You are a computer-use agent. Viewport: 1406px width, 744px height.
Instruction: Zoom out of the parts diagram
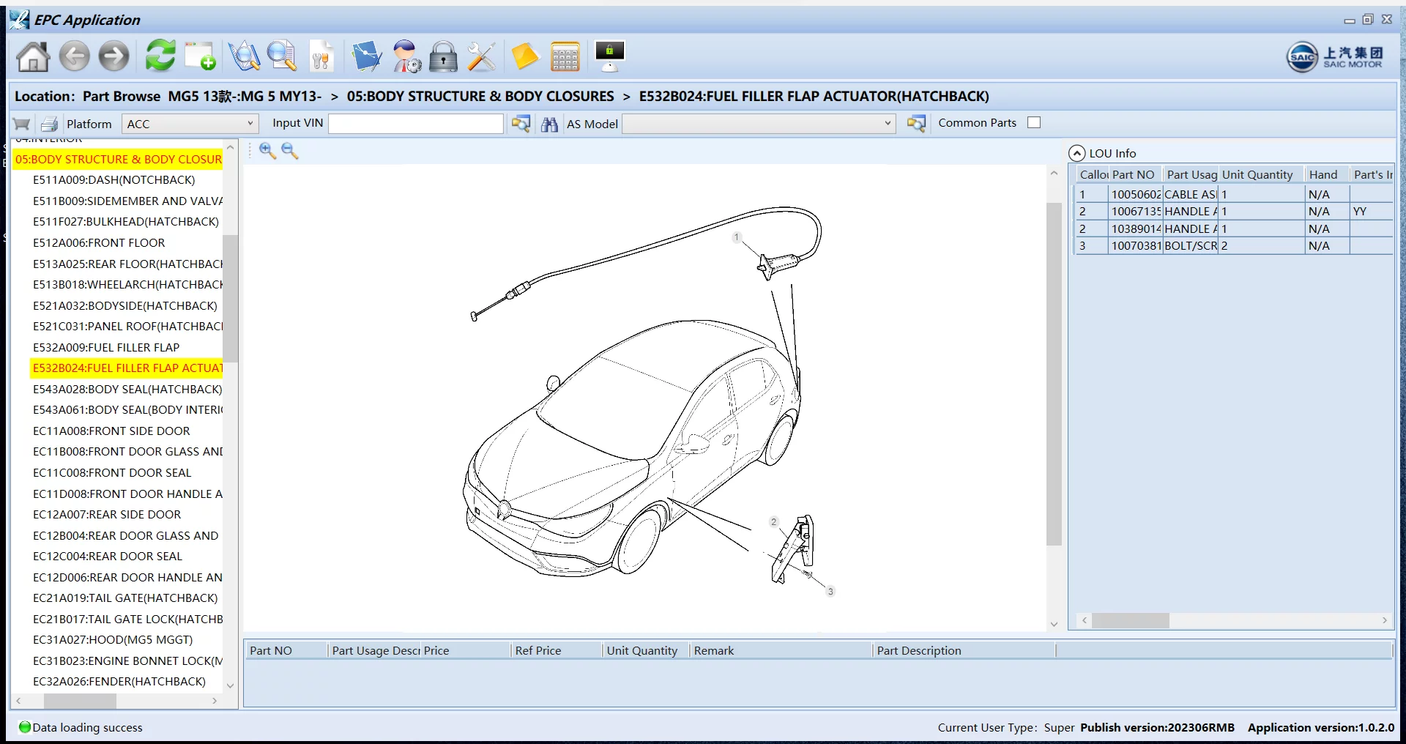click(x=290, y=151)
